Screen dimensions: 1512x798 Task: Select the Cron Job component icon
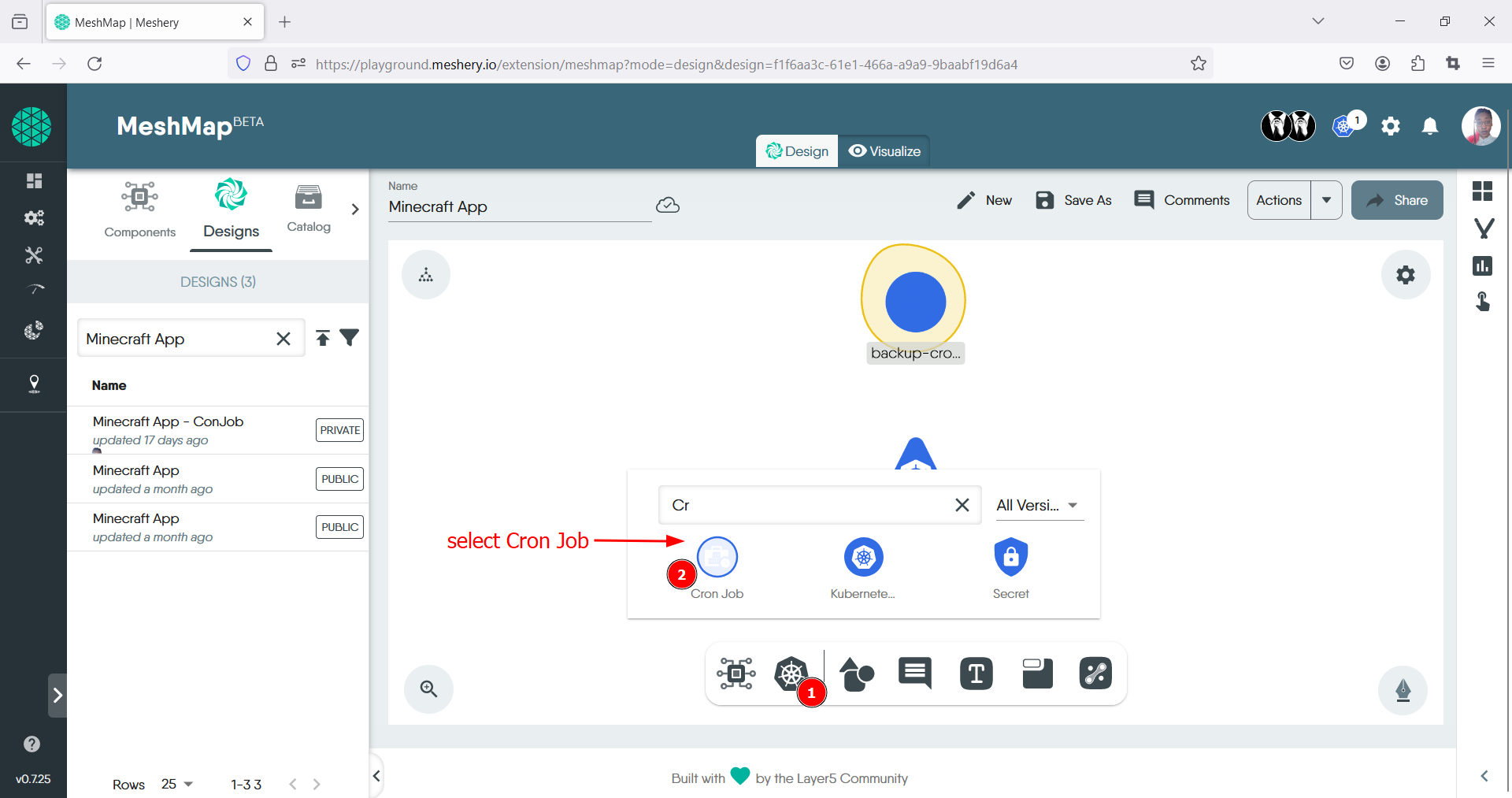click(x=717, y=558)
